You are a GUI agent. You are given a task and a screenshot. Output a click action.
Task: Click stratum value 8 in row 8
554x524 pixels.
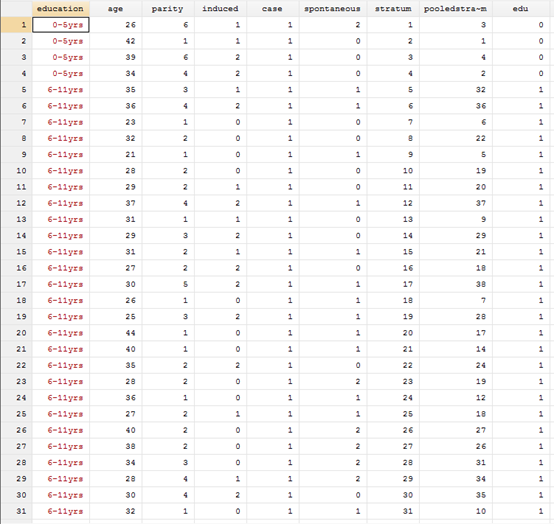(393, 139)
